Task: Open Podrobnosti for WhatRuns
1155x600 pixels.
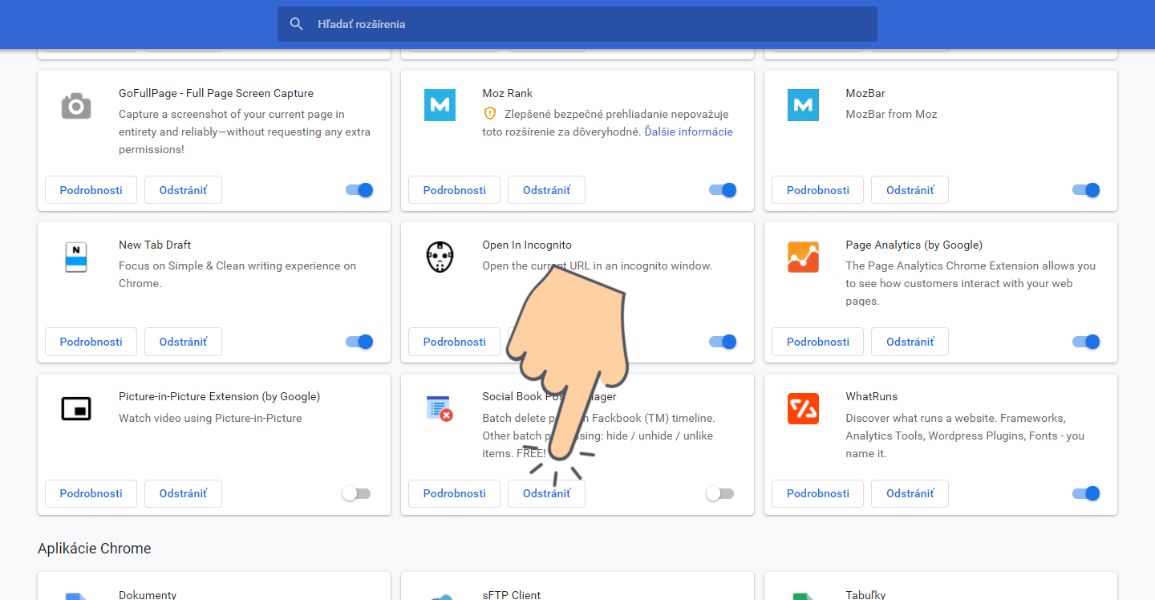Action: click(818, 493)
